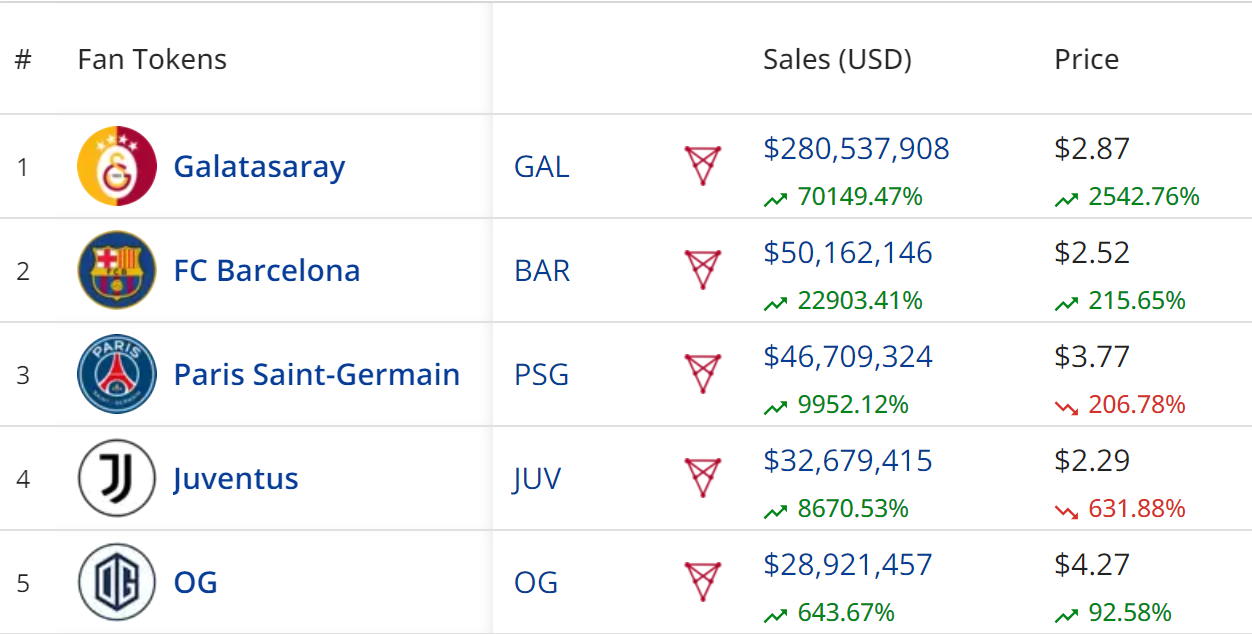Click the OG team logo
Image resolution: width=1252 pixels, height=634 pixels.
coord(117,582)
